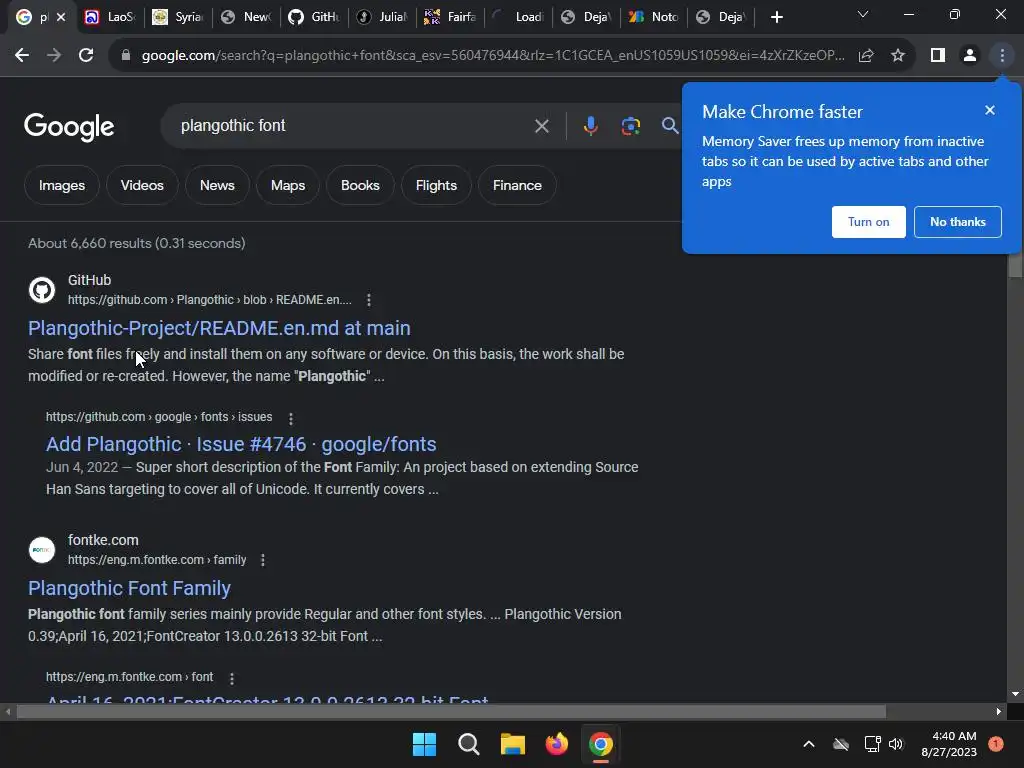This screenshot has height=768, width=1024.
Task: Bookmark this tab with the star icon
Action: (x=898, y=56)
